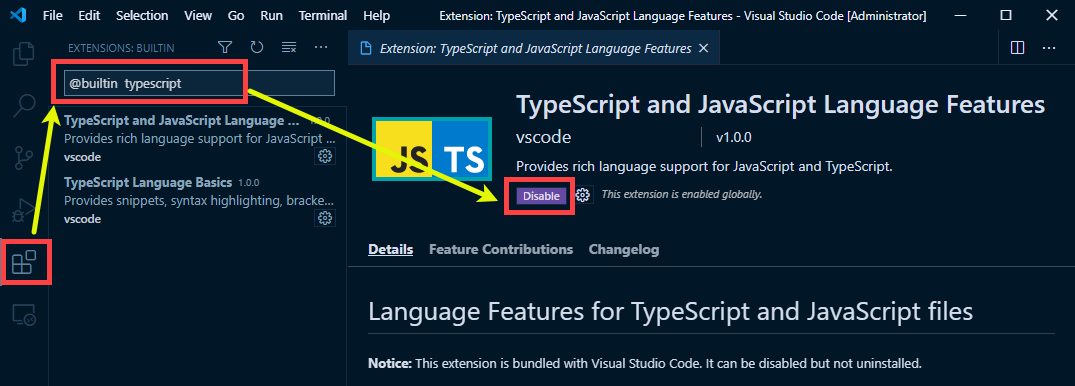Open the View menu
This screenshot has width=1075, height=386.
point(198,15)
